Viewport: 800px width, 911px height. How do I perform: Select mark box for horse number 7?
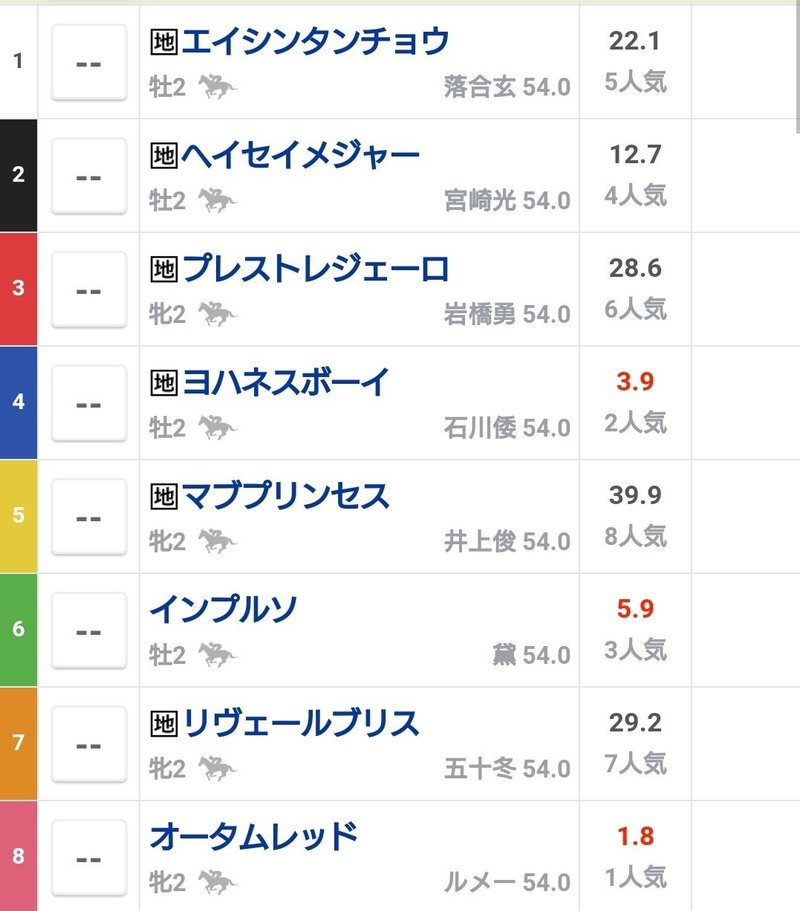click(x=89, y=744)
